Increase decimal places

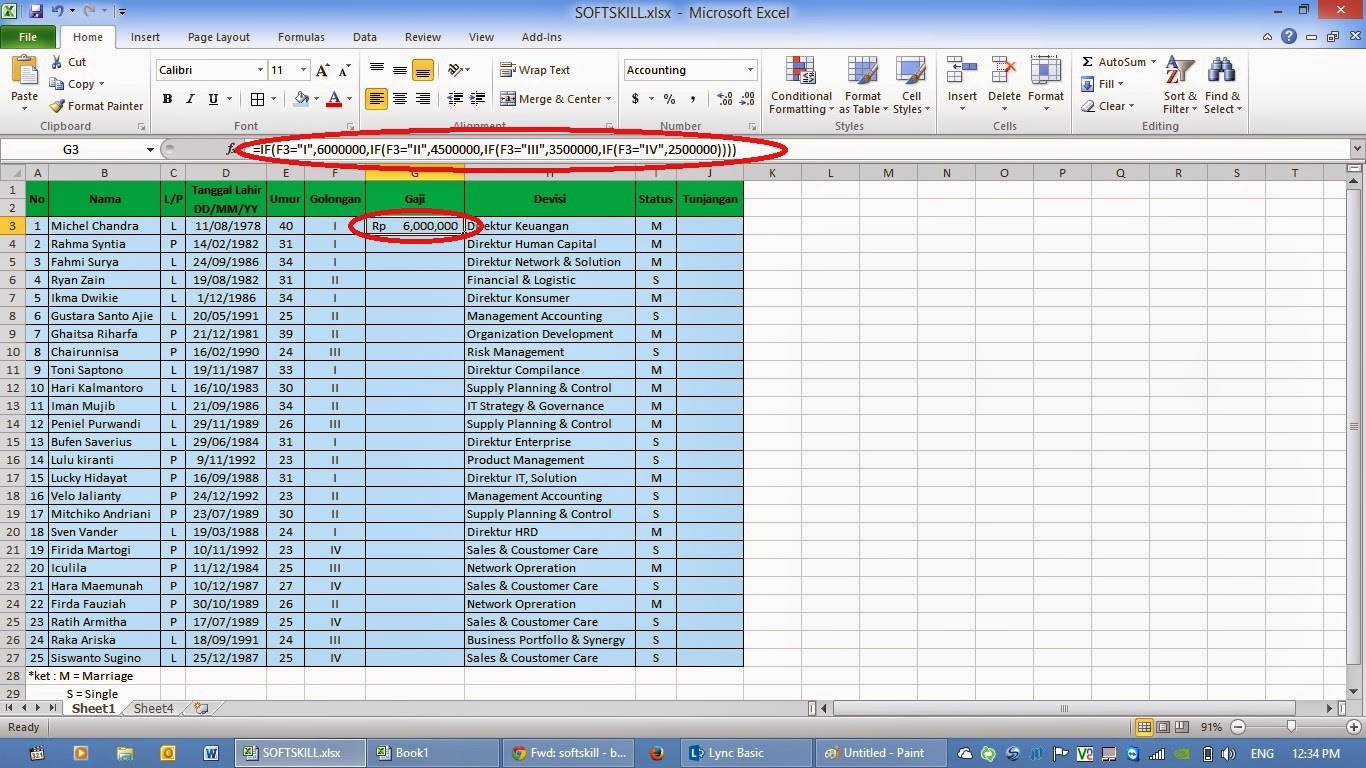(722, 99)
